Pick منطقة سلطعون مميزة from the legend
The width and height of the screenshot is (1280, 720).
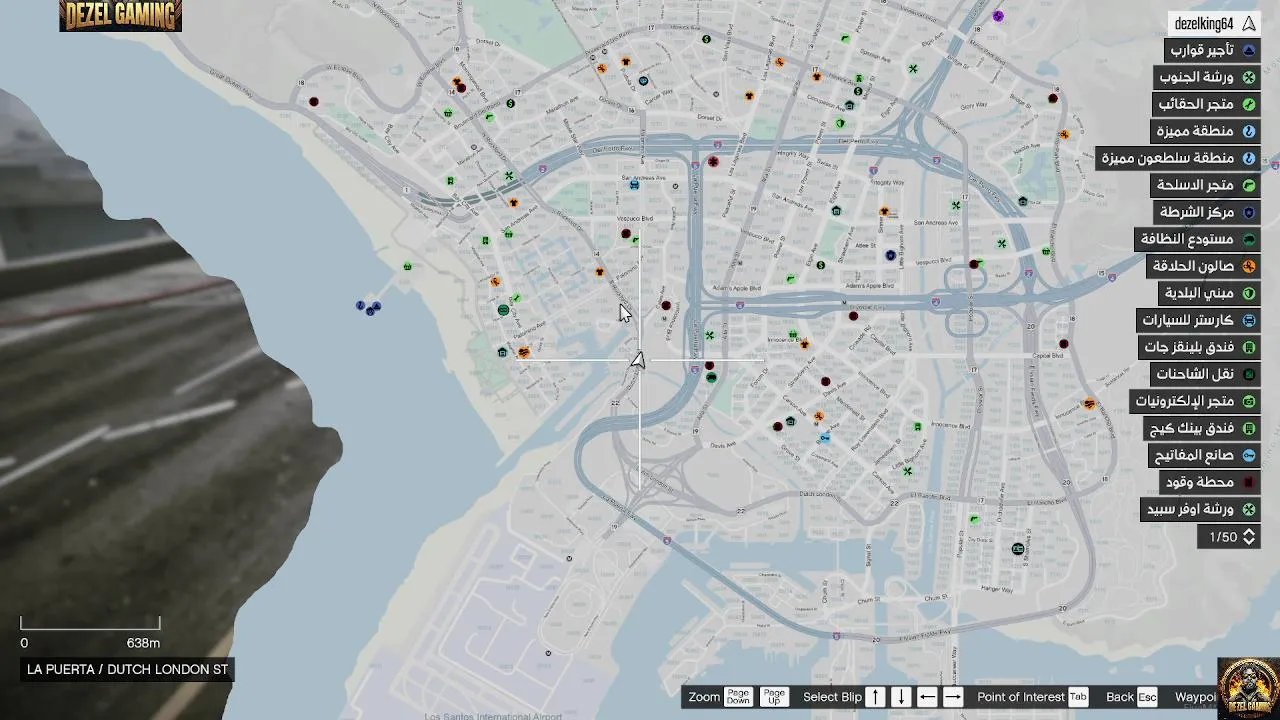(x=1178, y=158)
